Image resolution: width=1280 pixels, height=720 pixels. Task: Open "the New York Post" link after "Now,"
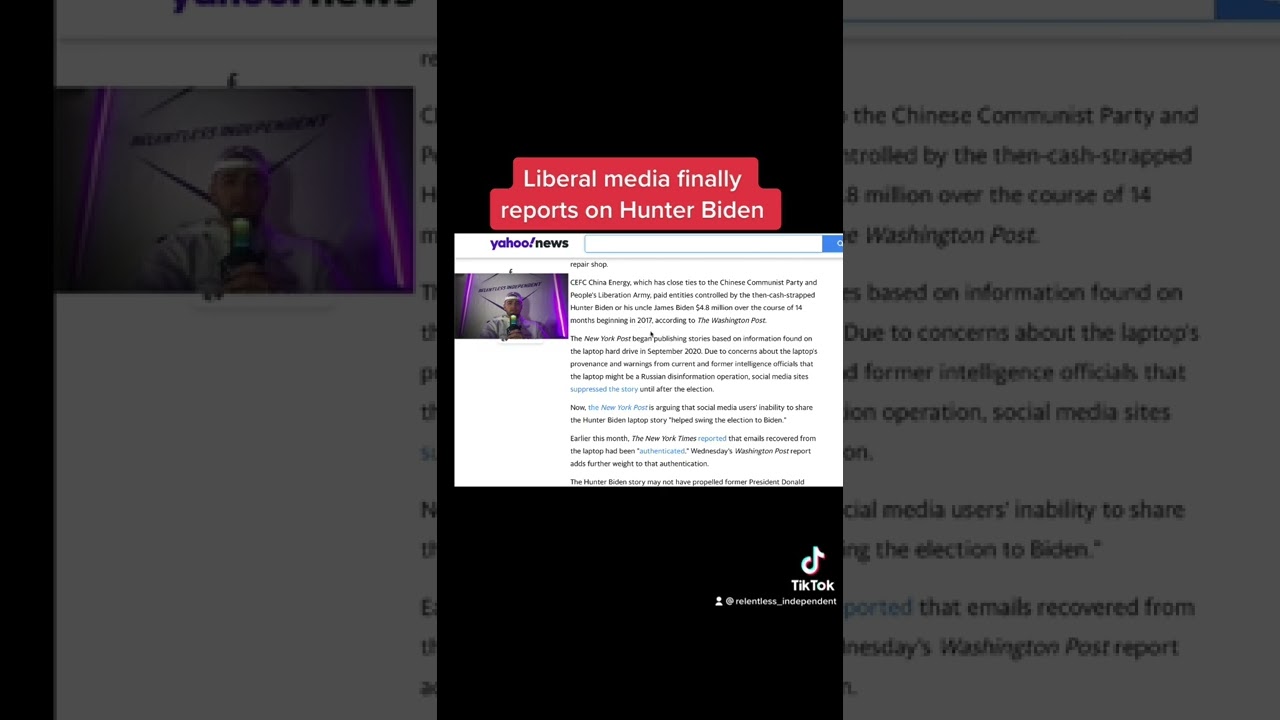(x=618, y=407)
